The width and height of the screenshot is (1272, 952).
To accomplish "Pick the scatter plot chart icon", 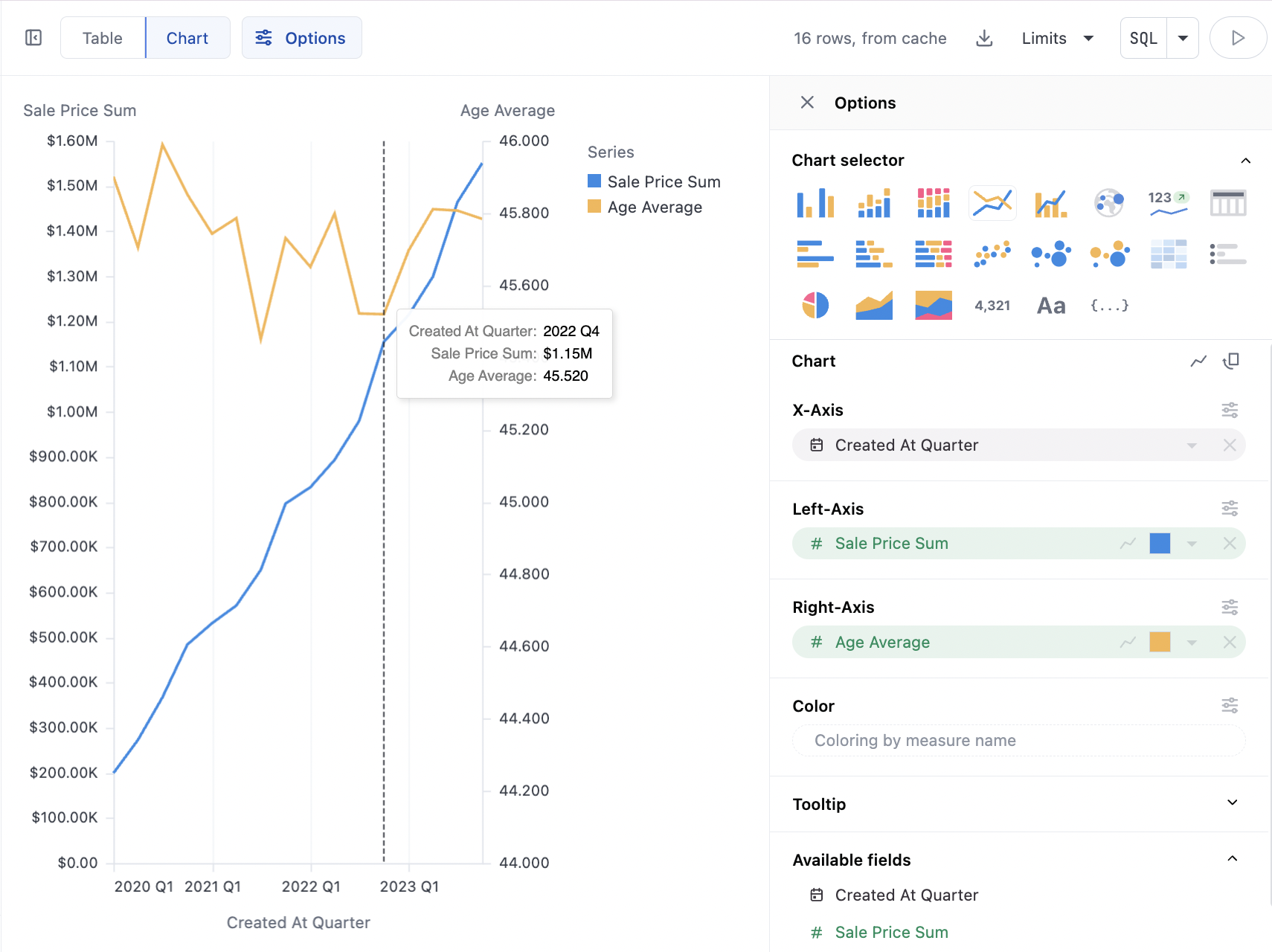I will click(992, 254).
